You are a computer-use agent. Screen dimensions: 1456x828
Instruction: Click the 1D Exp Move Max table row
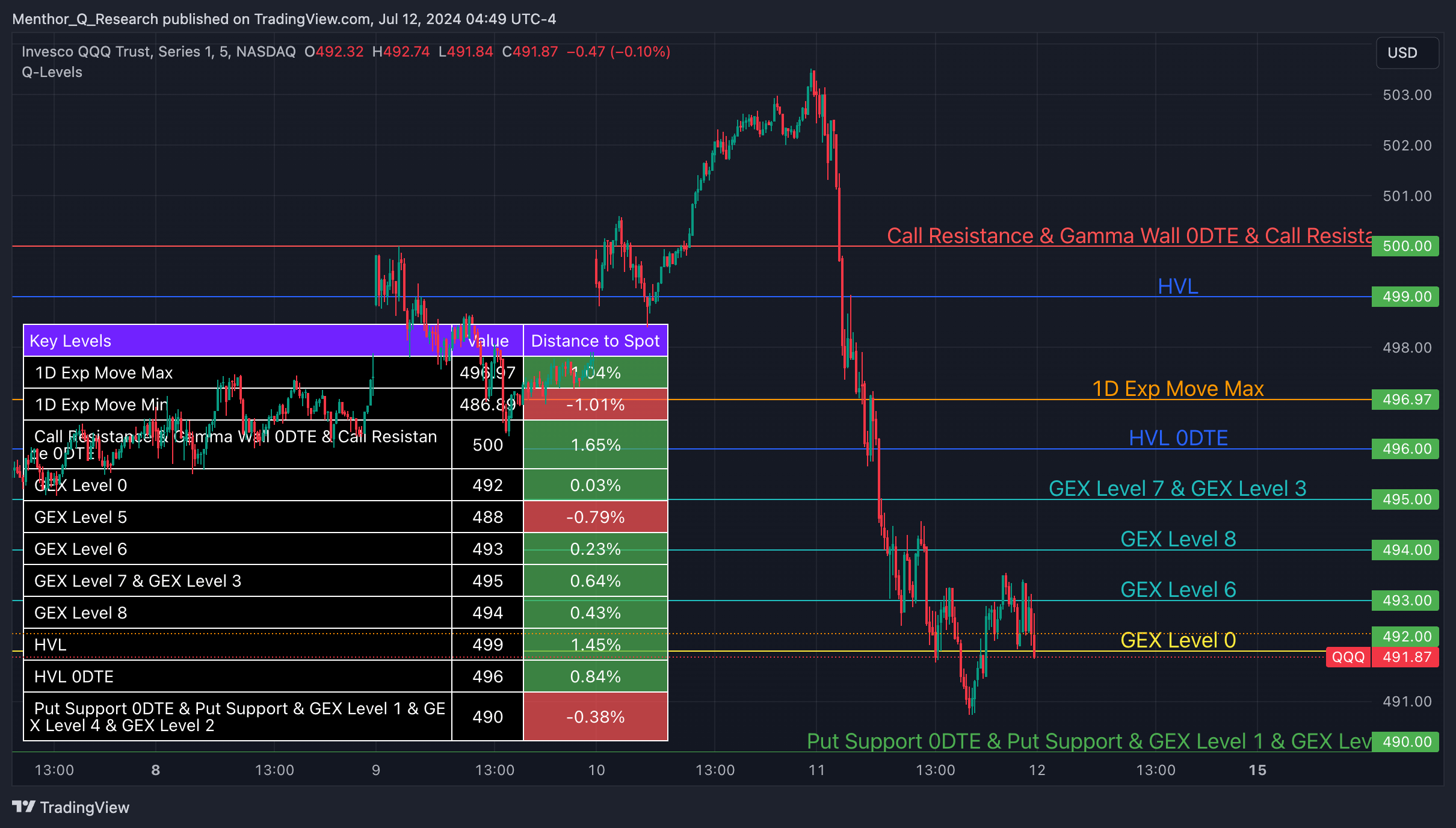tap(345, 373)
